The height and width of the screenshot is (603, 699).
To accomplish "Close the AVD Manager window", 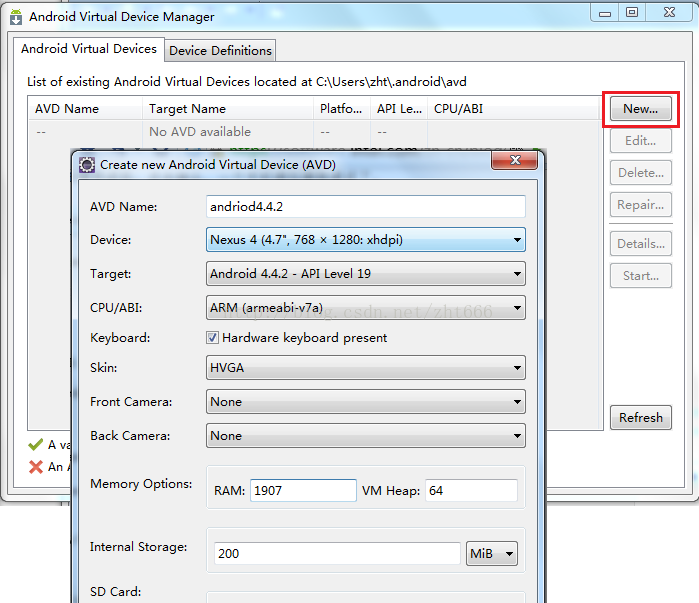I will click(669, 13).
